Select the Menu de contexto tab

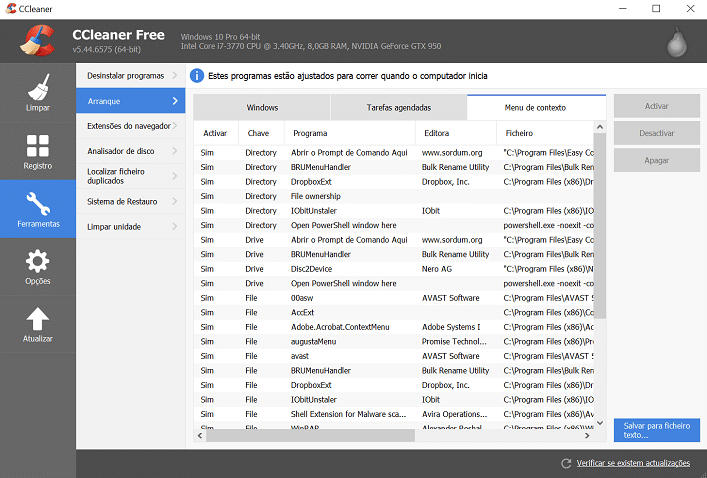536,107
